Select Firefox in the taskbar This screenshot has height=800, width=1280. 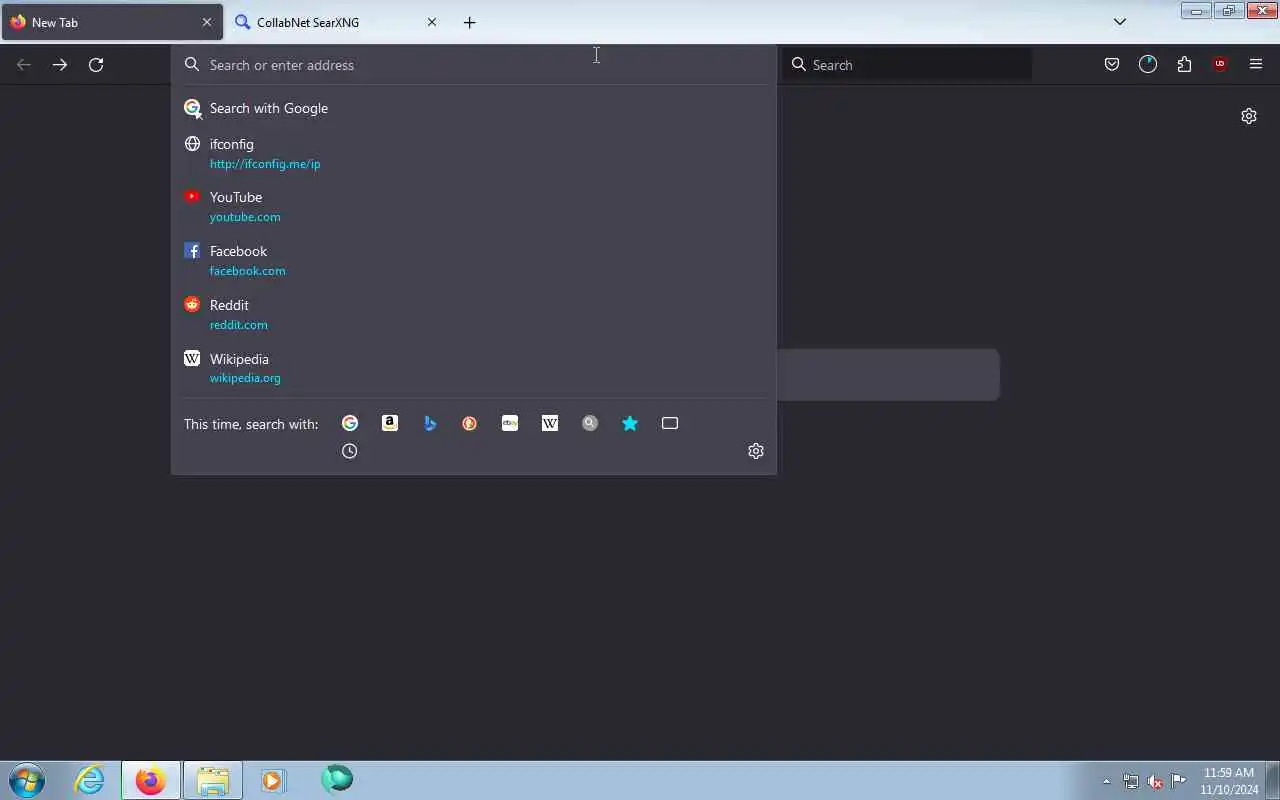[151, 780]
